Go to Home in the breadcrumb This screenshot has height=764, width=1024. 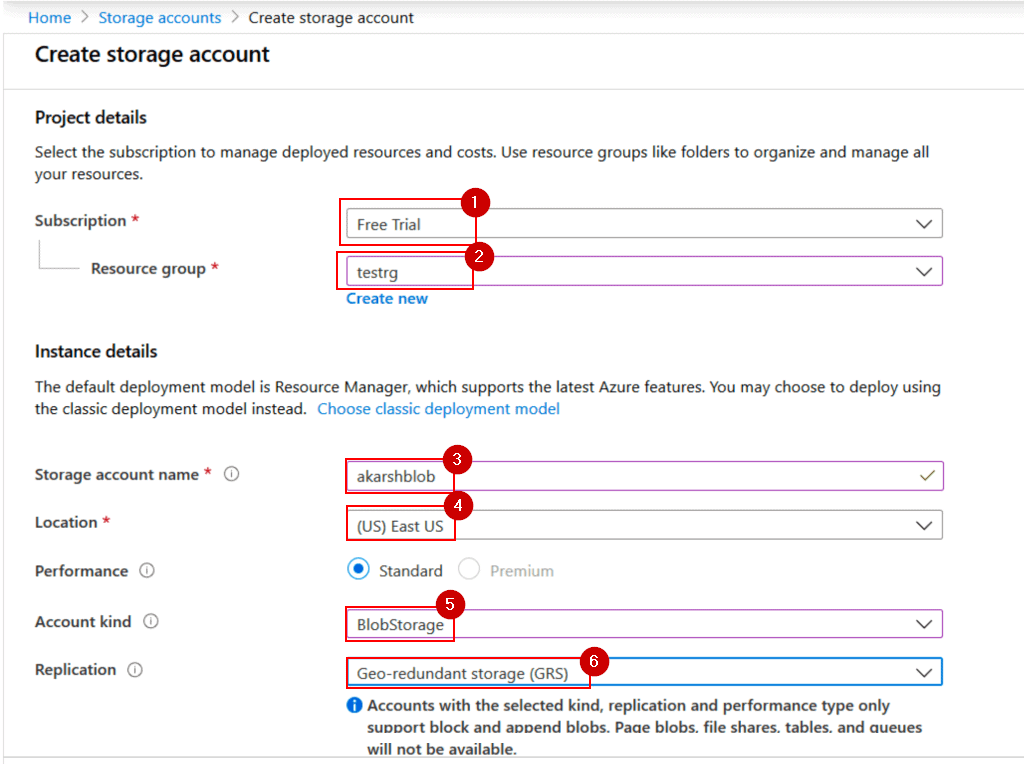(x=49, y=18)
